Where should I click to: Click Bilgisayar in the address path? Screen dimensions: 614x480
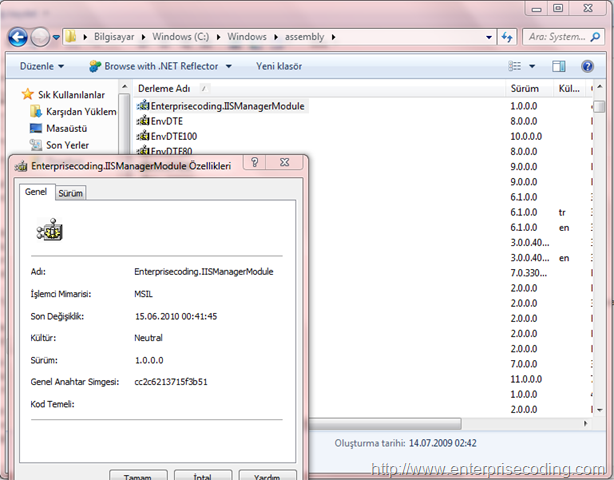[x=114, y=37]
